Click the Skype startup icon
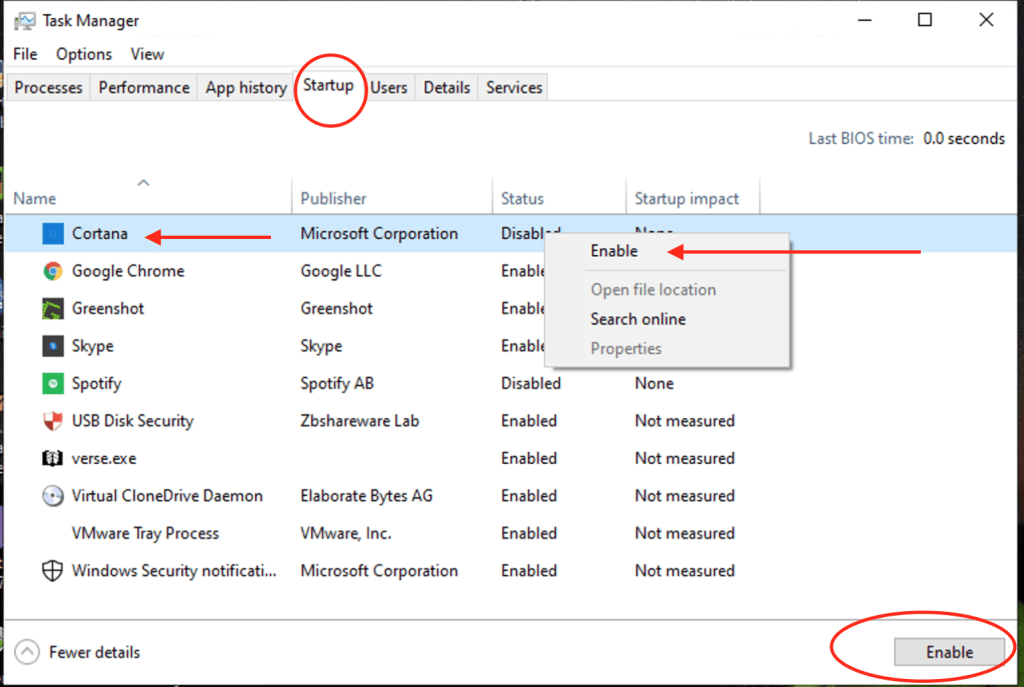The image size is (1024, 687). click(x=53, y=346)
